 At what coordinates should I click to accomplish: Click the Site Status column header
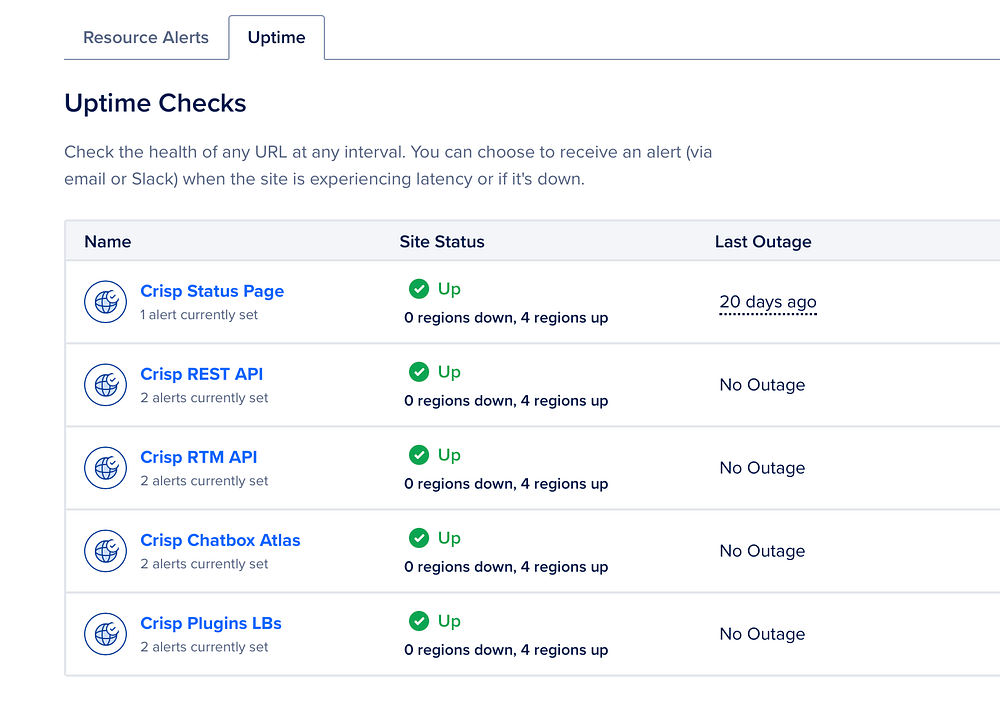point(442,242)
